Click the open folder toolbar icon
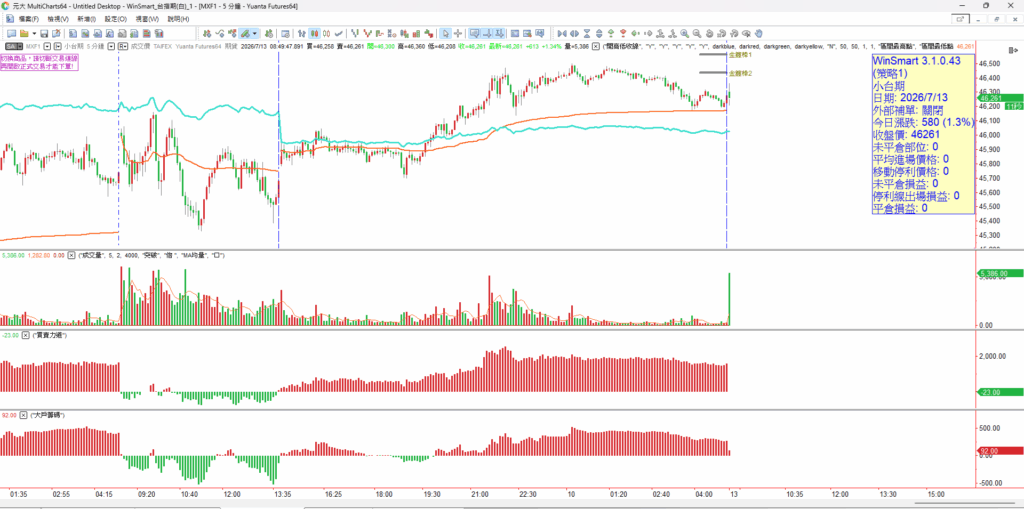This screenshot has width=1024, height=509. pos(24,33)
